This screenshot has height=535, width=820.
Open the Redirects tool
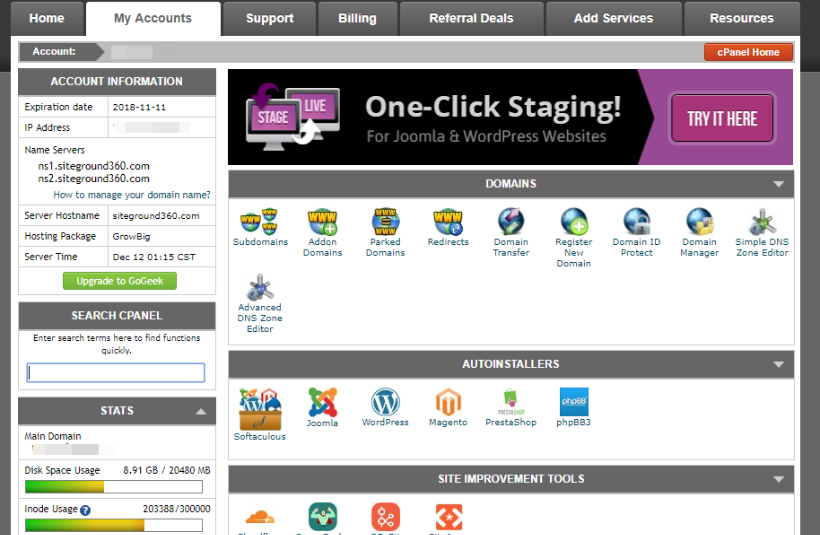tap(448, 227)
